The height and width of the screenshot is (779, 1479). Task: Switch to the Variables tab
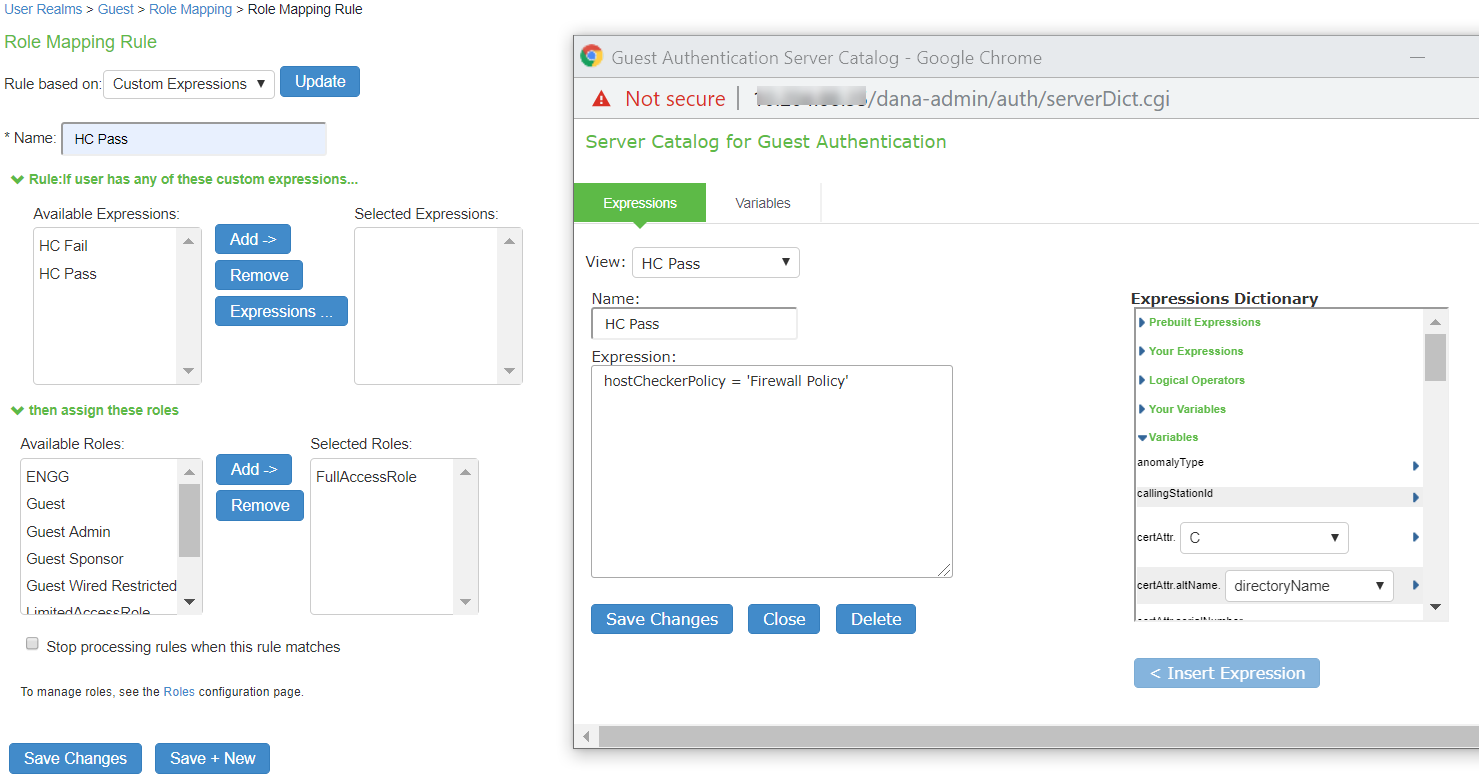point(762,203)
